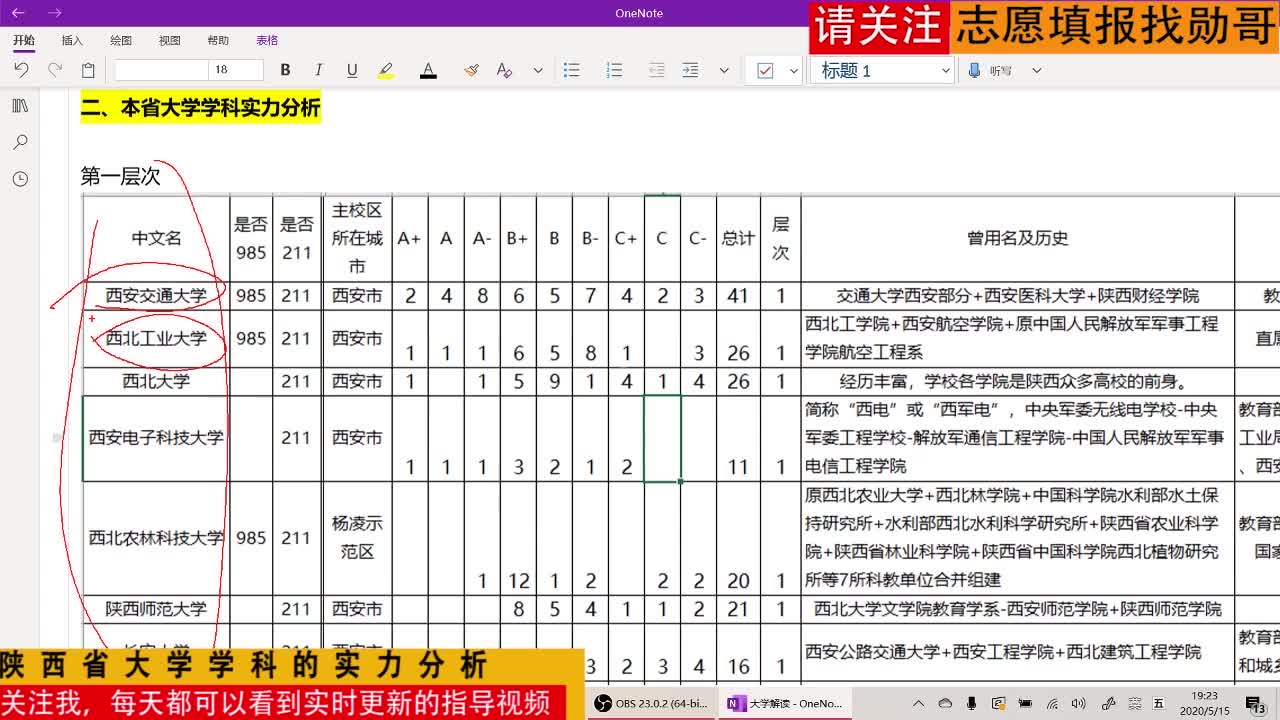Apply a numbered list
The width and height of the screenshot is (1280, 720).
(x=614, y=70)
